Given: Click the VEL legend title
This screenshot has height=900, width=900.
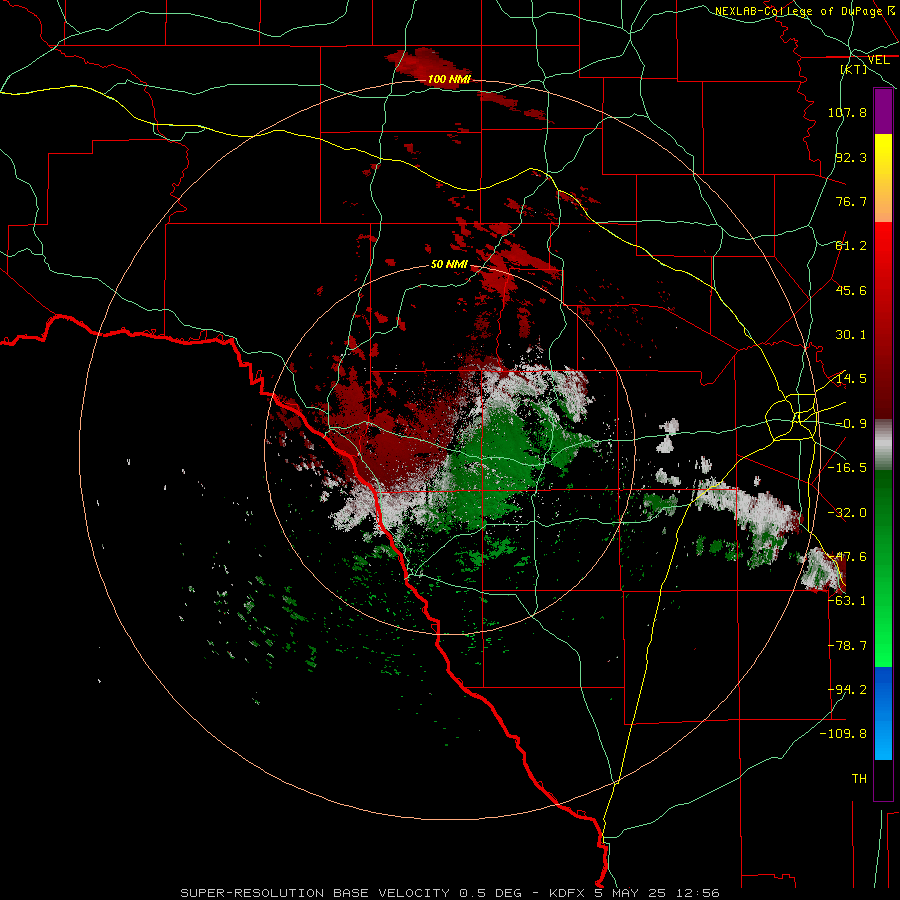Looking at the screenshot, I should point(879,60).
